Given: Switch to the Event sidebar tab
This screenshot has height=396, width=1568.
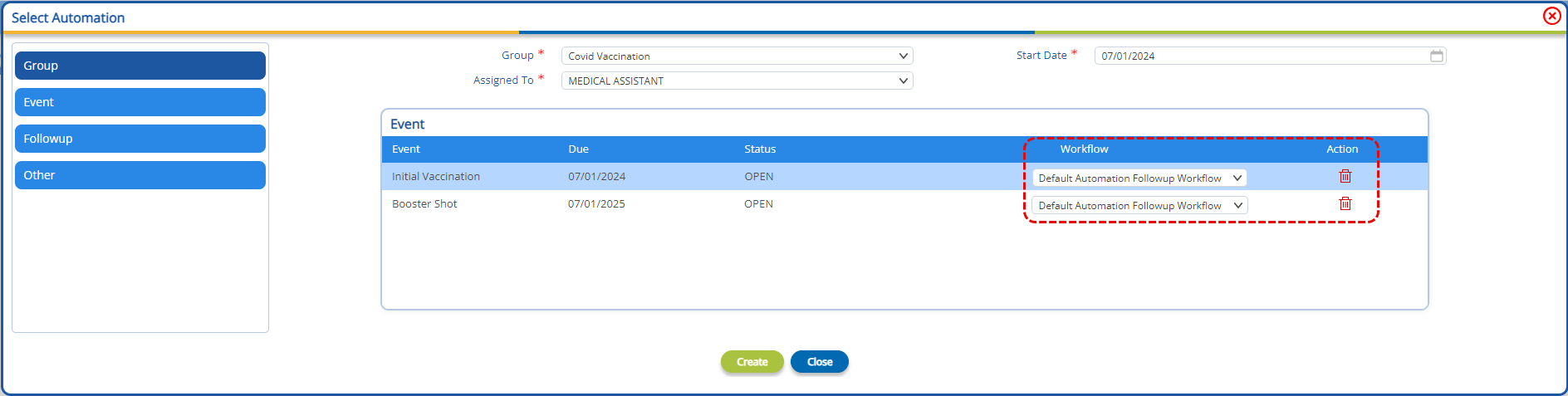Looking at the screenshot, I should [x=140, y=102].
